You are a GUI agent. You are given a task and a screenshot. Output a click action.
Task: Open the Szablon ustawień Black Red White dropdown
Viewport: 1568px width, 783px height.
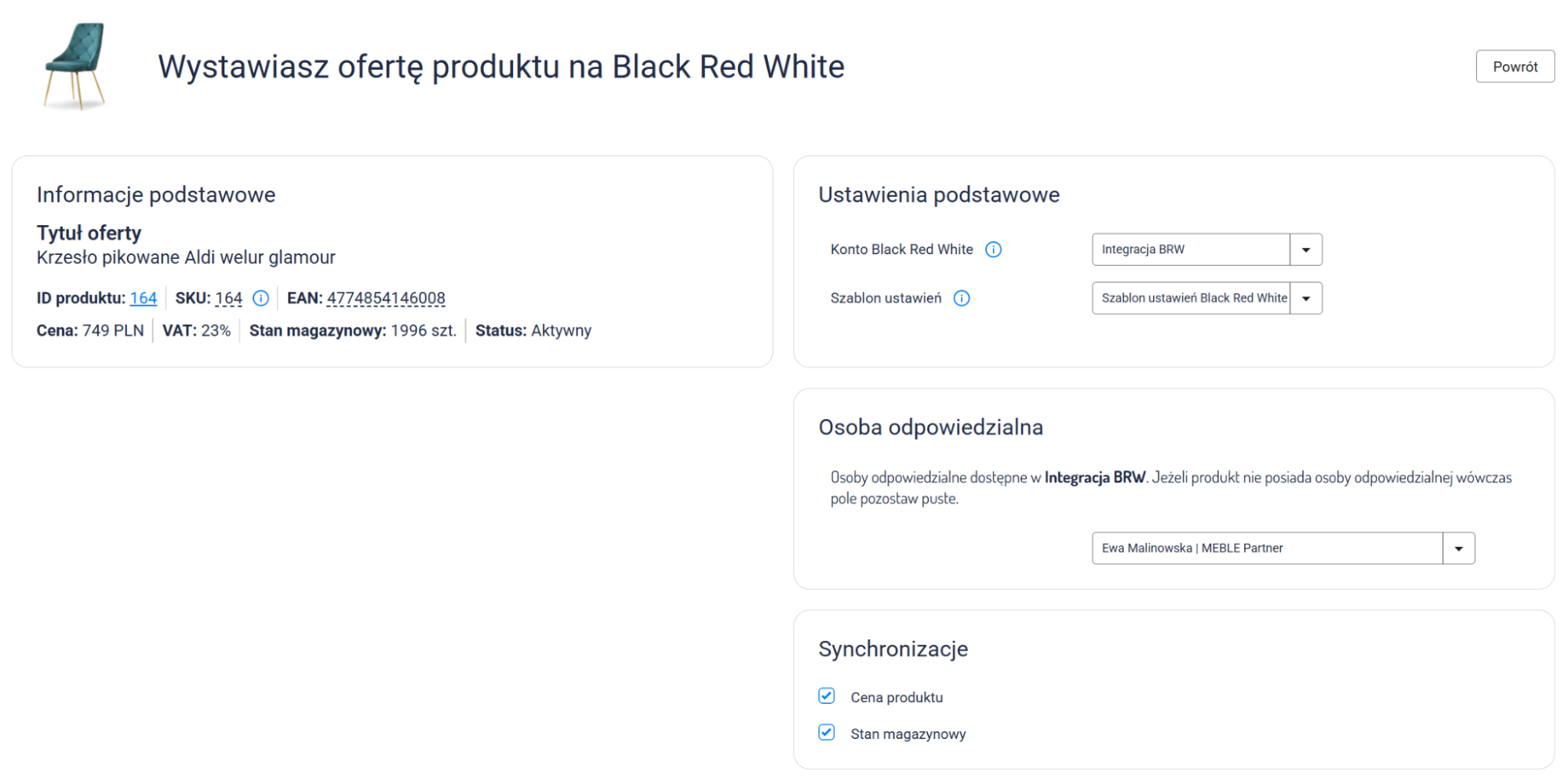pos(1191,298)
